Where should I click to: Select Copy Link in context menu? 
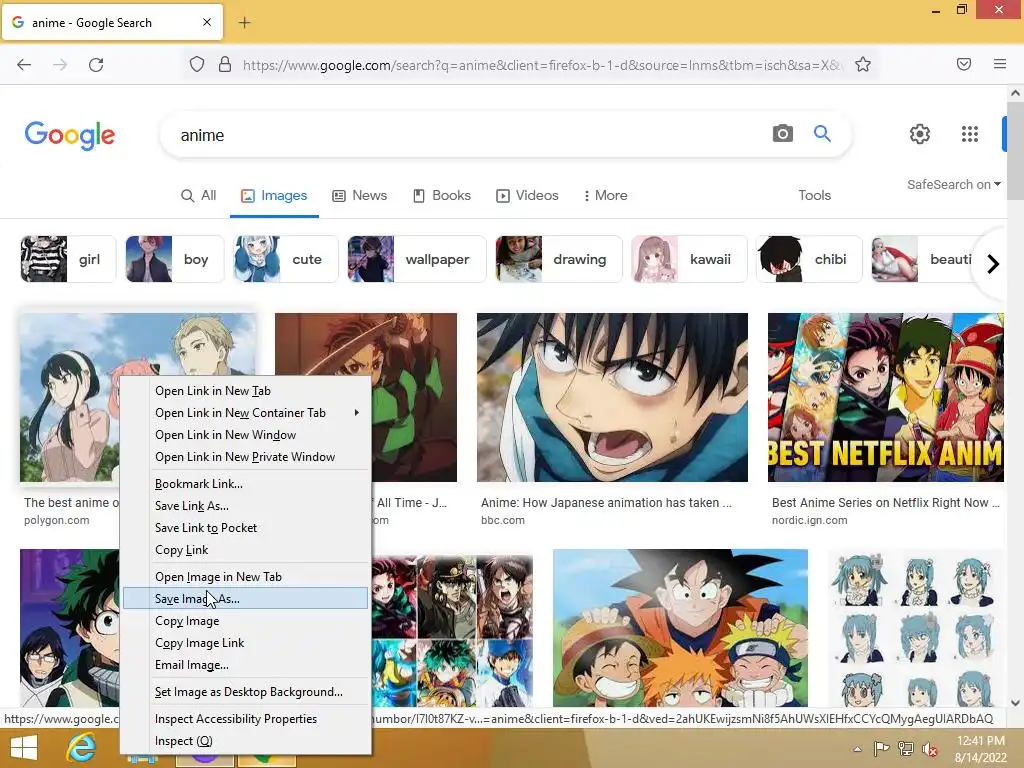(x=246, y=550)
